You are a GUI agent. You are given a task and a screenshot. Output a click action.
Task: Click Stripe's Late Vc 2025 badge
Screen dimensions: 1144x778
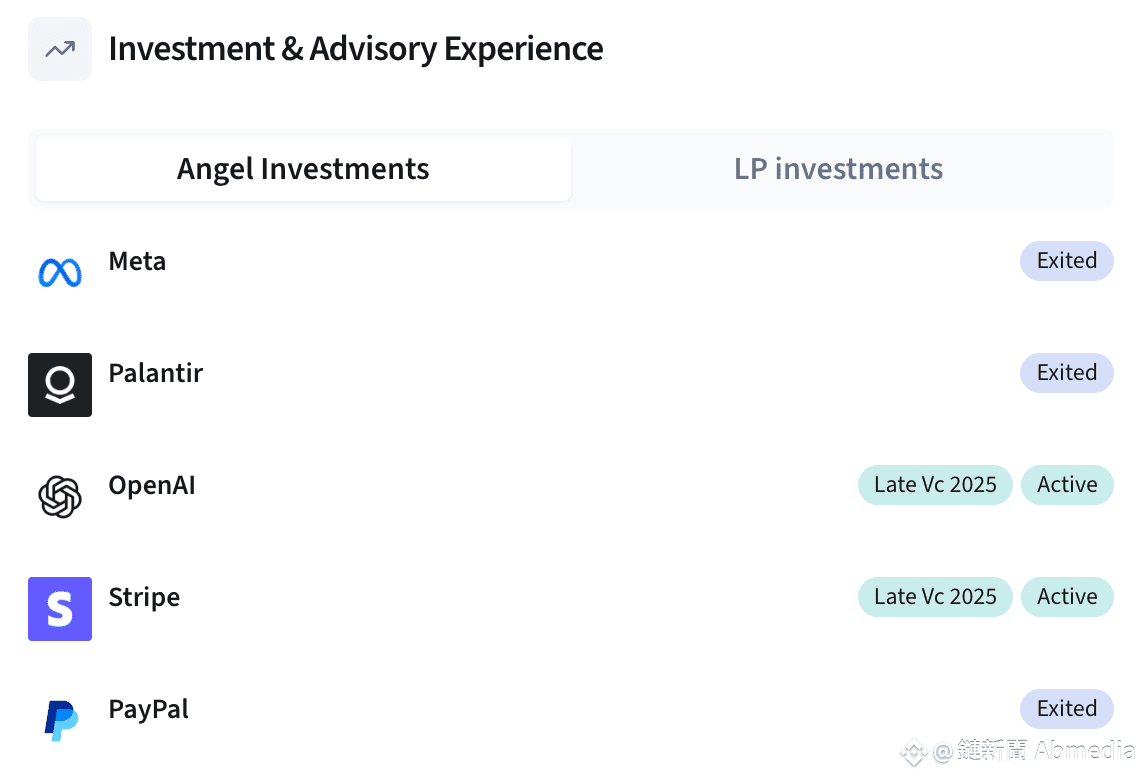[x=935, y=597]
